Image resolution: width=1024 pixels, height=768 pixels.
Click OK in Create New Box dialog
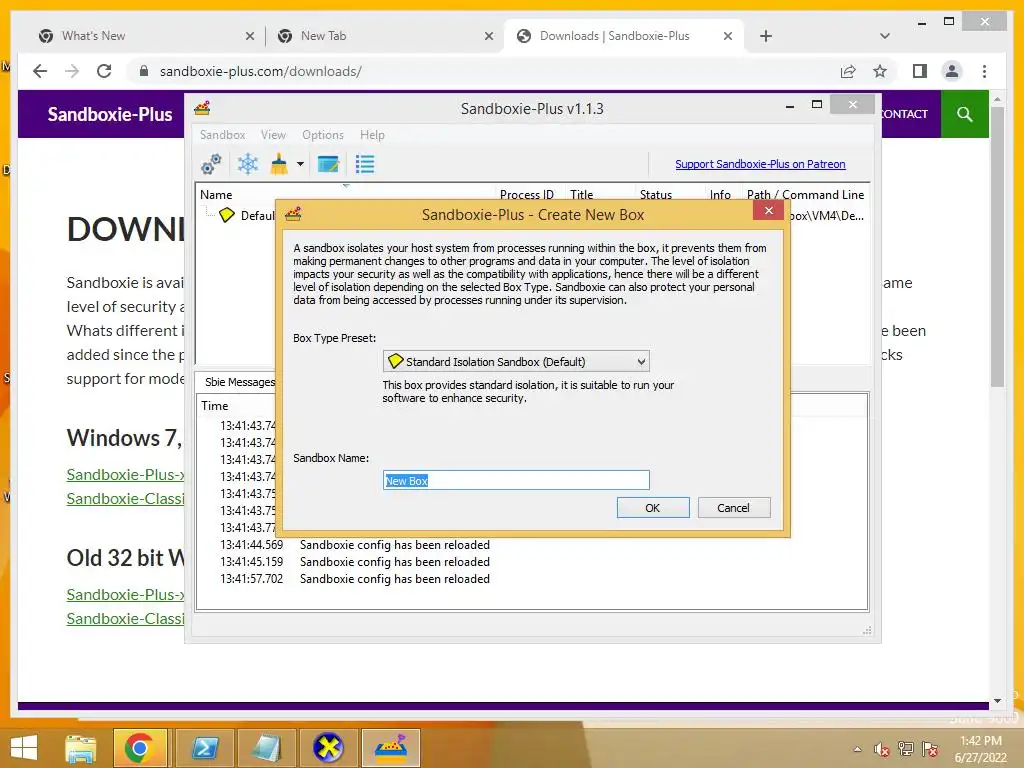tap(652, 507)
